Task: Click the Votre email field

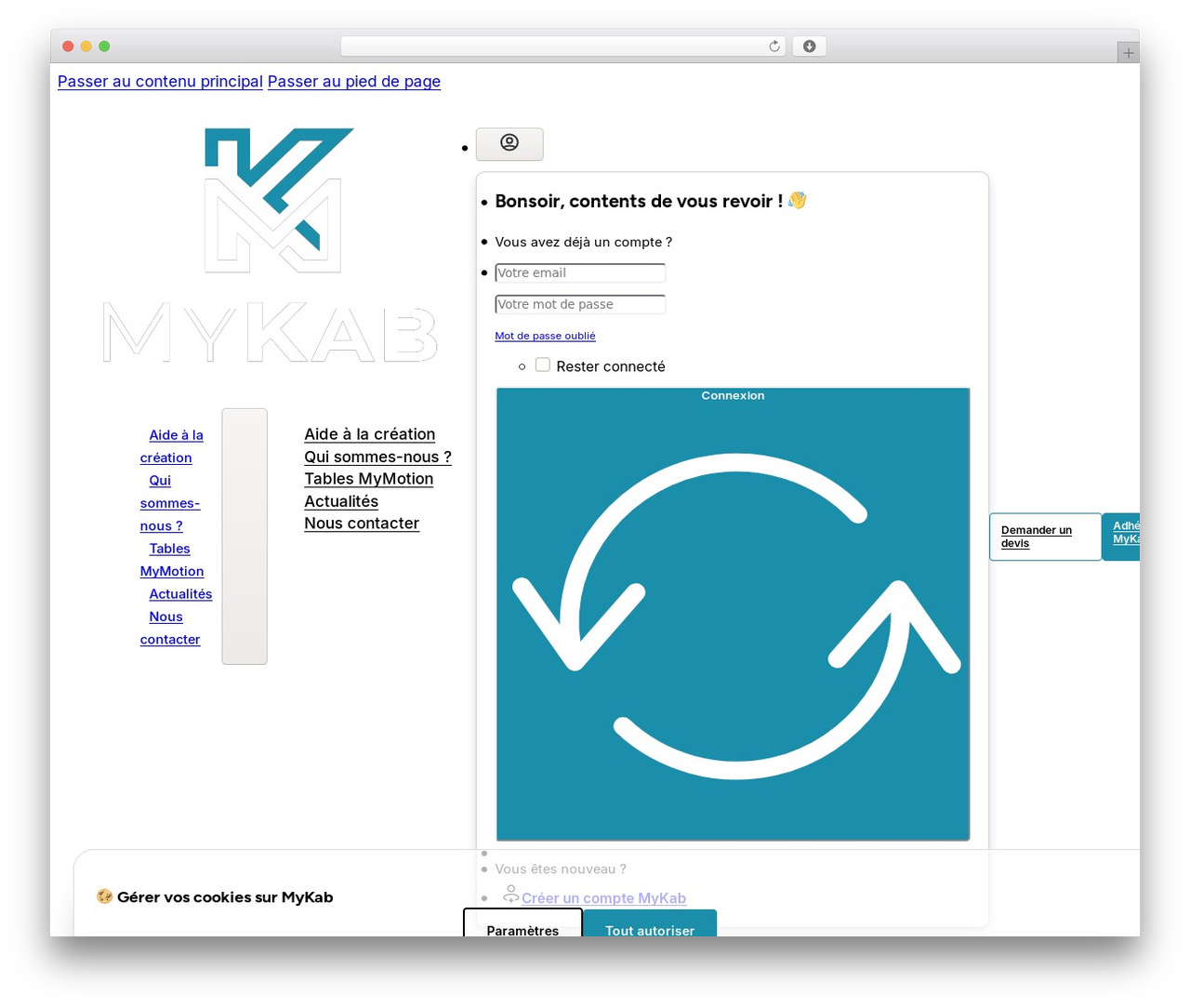Action: (x=580, y=272)
